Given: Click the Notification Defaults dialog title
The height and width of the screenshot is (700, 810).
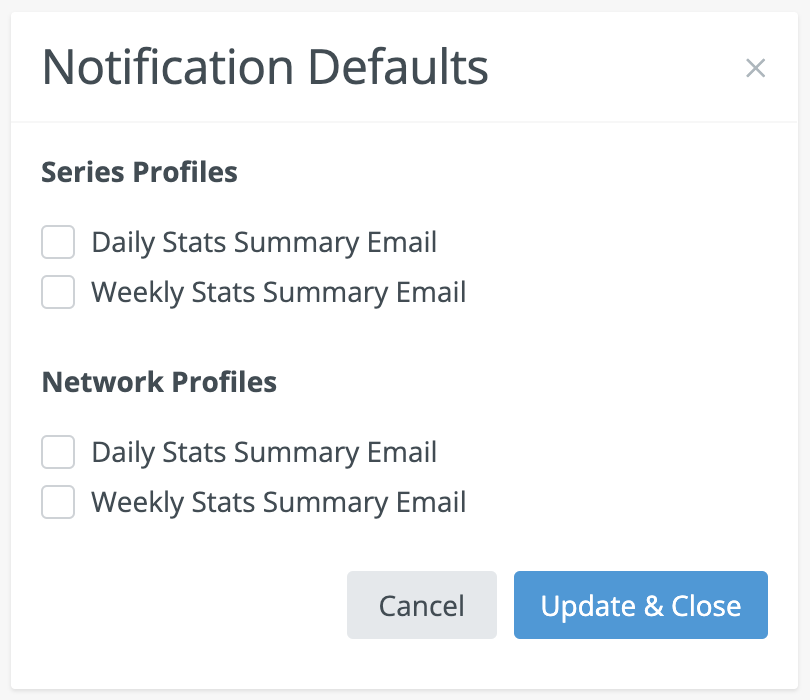Looking at the screenshot, I should pyautogui.click(x=265, y=68).
